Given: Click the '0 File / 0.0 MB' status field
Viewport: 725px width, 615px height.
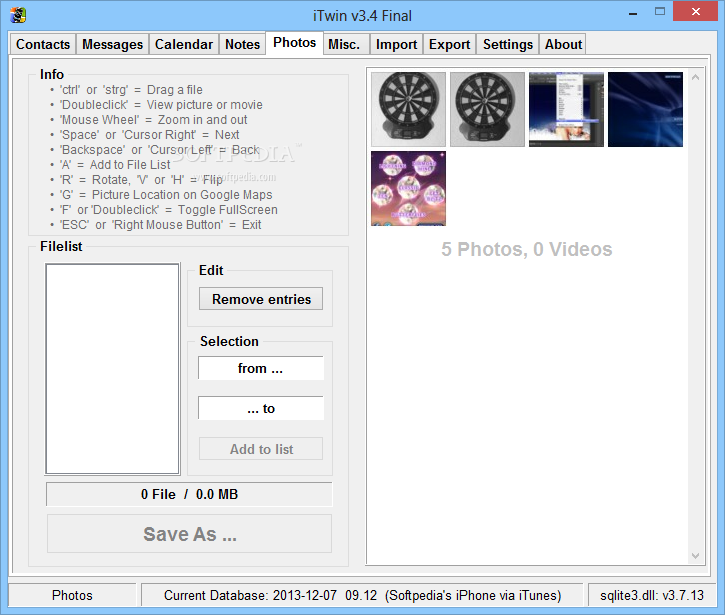Looking at the screenshot, I should (189, 494).
